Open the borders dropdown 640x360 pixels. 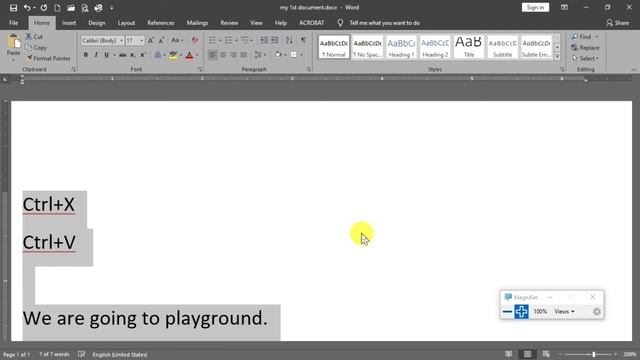click(x=302, y=55)
